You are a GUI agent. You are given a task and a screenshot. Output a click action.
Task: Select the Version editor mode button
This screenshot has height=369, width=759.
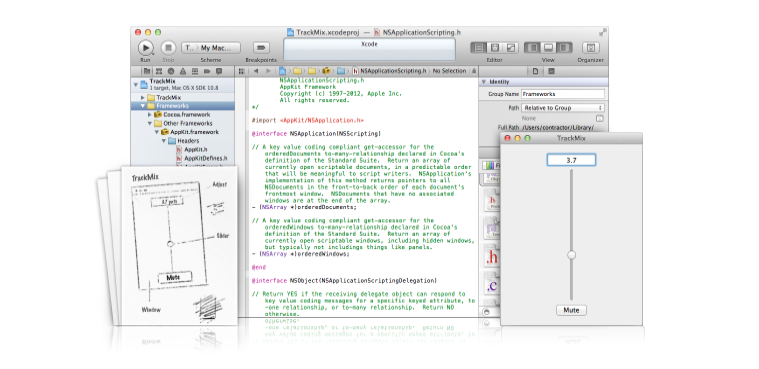point(511,48)
